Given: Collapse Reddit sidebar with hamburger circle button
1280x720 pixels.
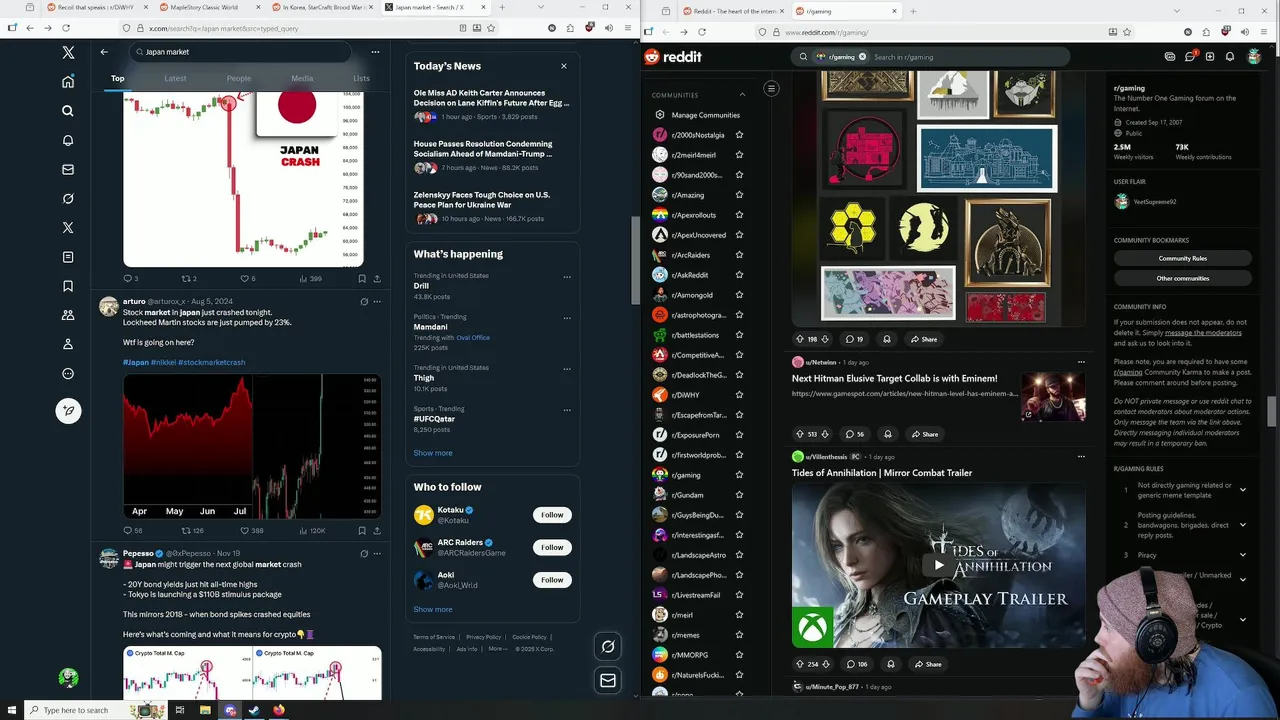Looking at the screenshot, I should (x=771, y=88).
